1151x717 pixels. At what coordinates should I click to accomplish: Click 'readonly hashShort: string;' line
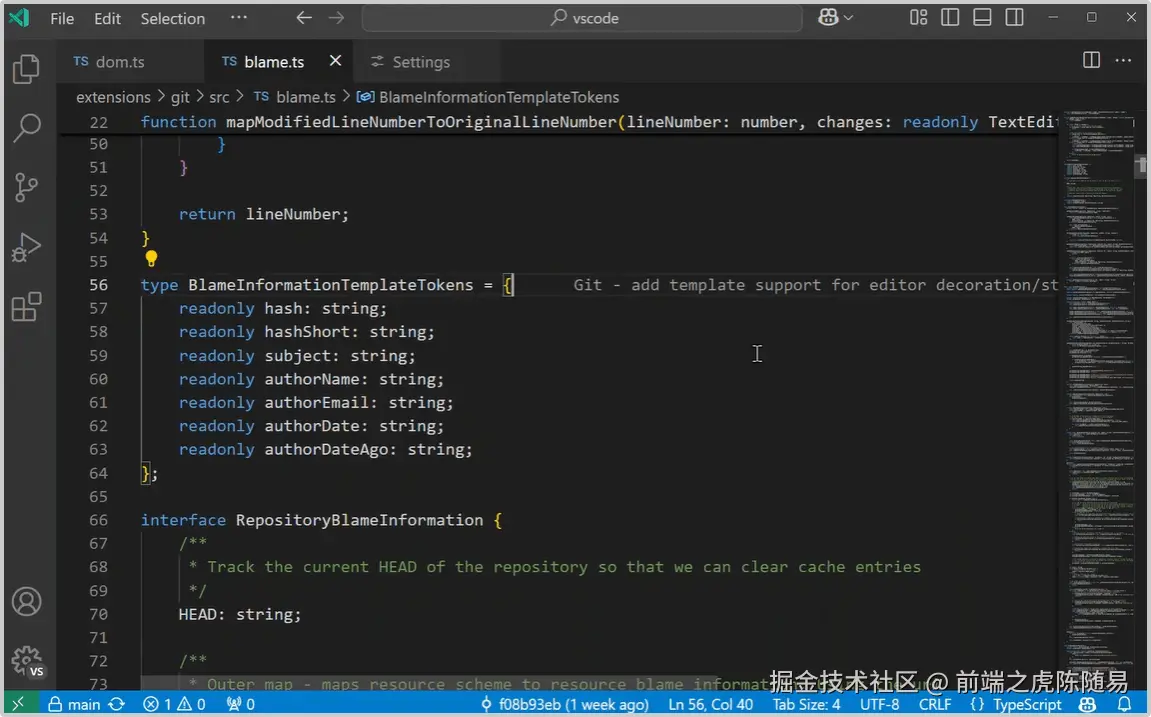(x=307, y=332)
